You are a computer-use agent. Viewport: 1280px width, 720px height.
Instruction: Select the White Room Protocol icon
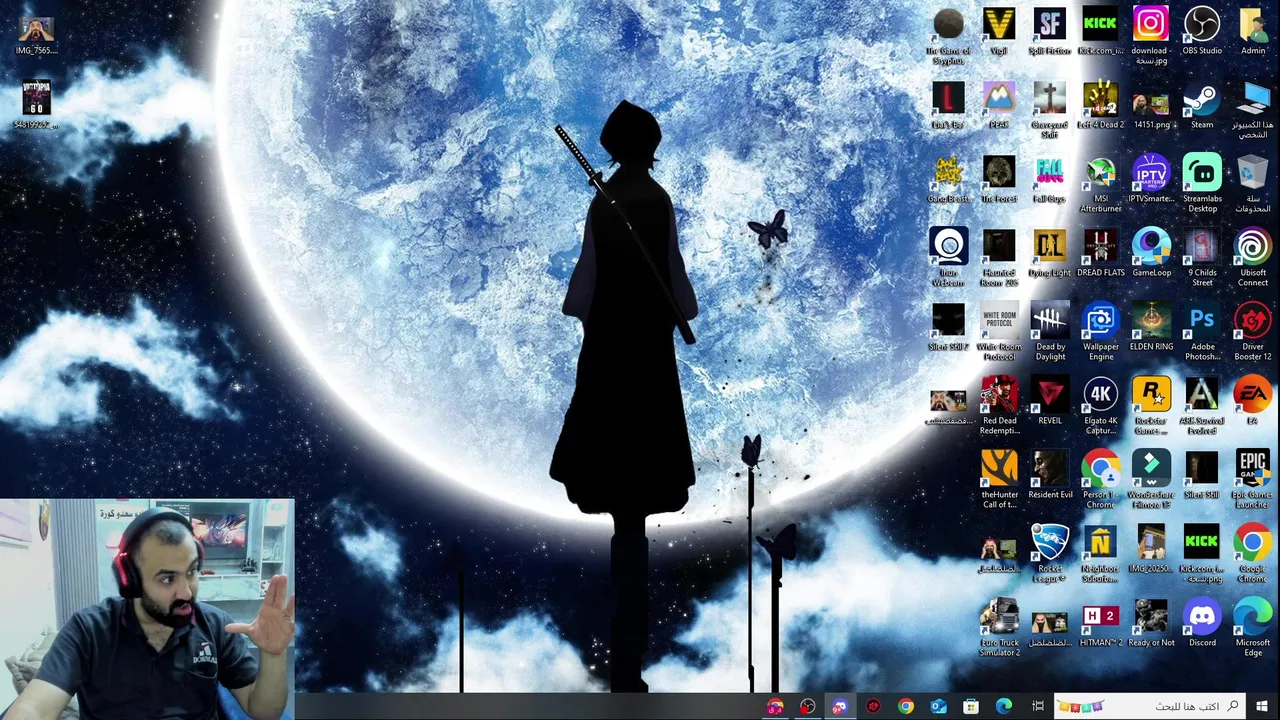tap(999, 331)
